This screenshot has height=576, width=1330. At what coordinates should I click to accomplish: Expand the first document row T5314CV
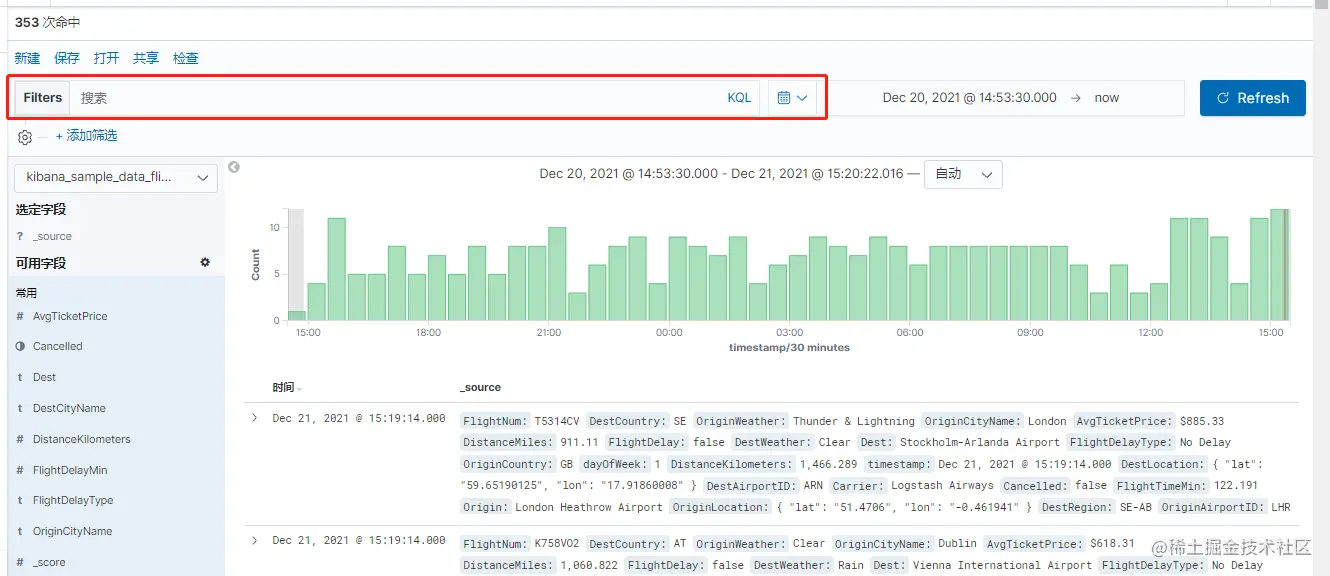point(254,418)
